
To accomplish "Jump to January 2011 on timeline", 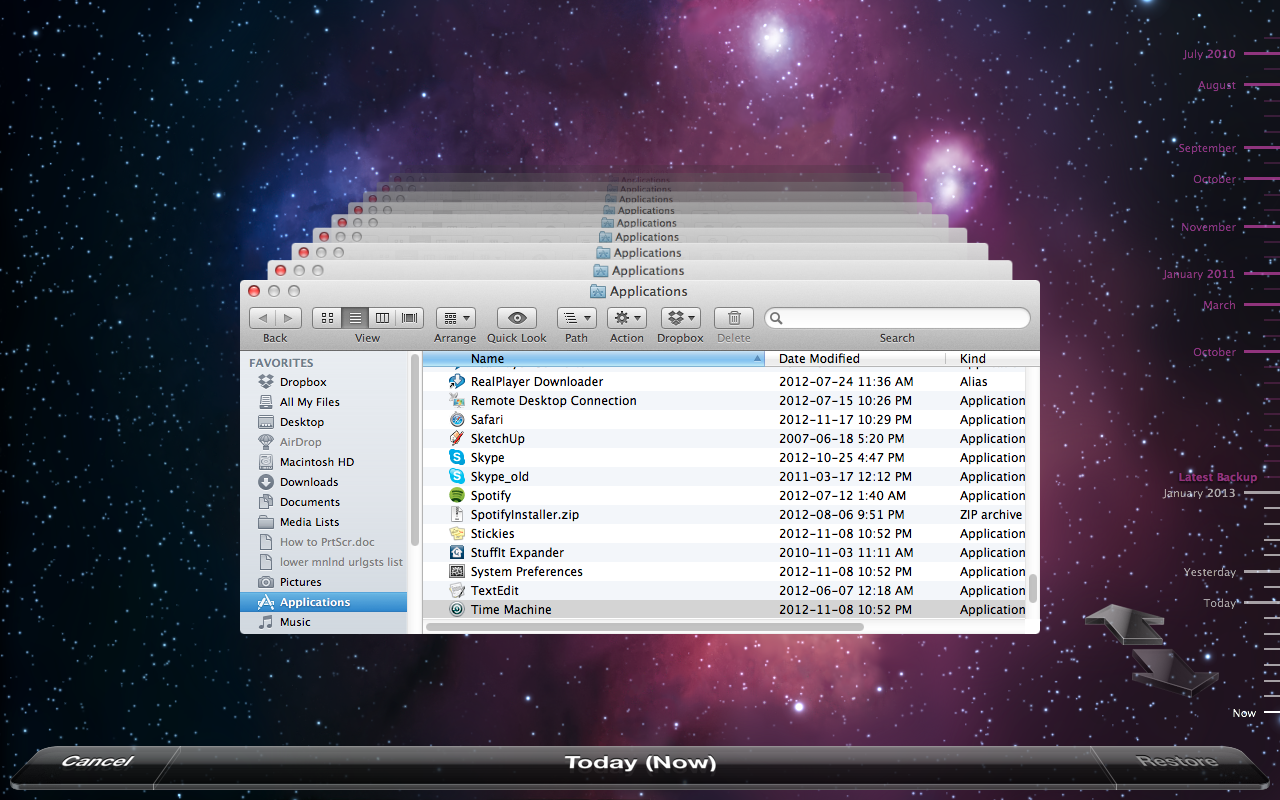I will 1199,274.
